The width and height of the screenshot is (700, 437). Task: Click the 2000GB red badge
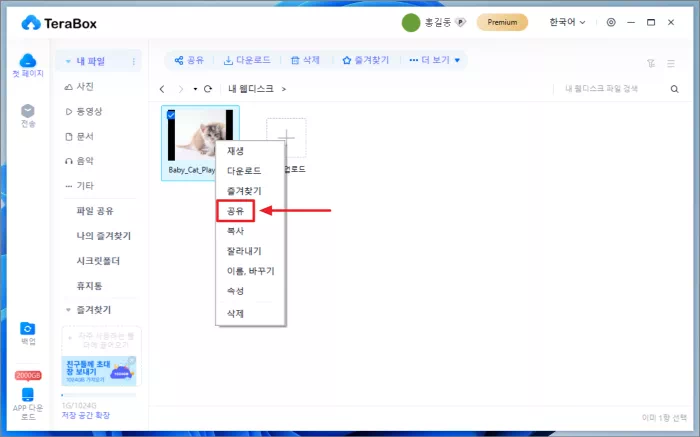tap(28, 376)
